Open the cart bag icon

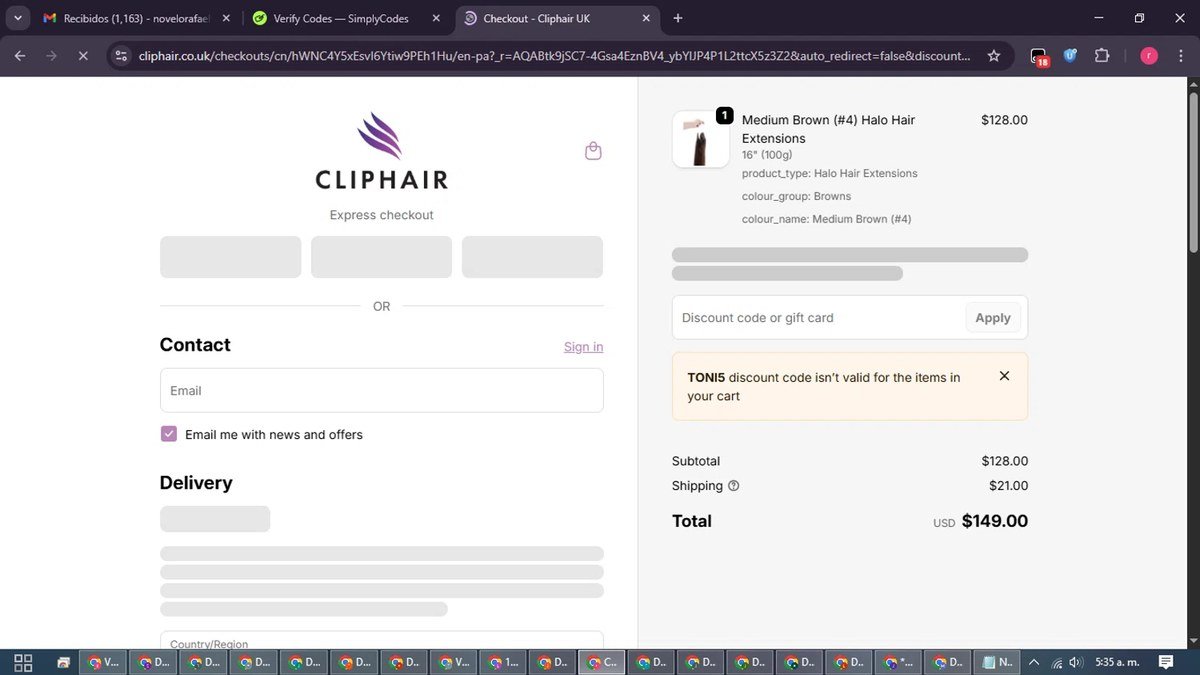point(593,151)
